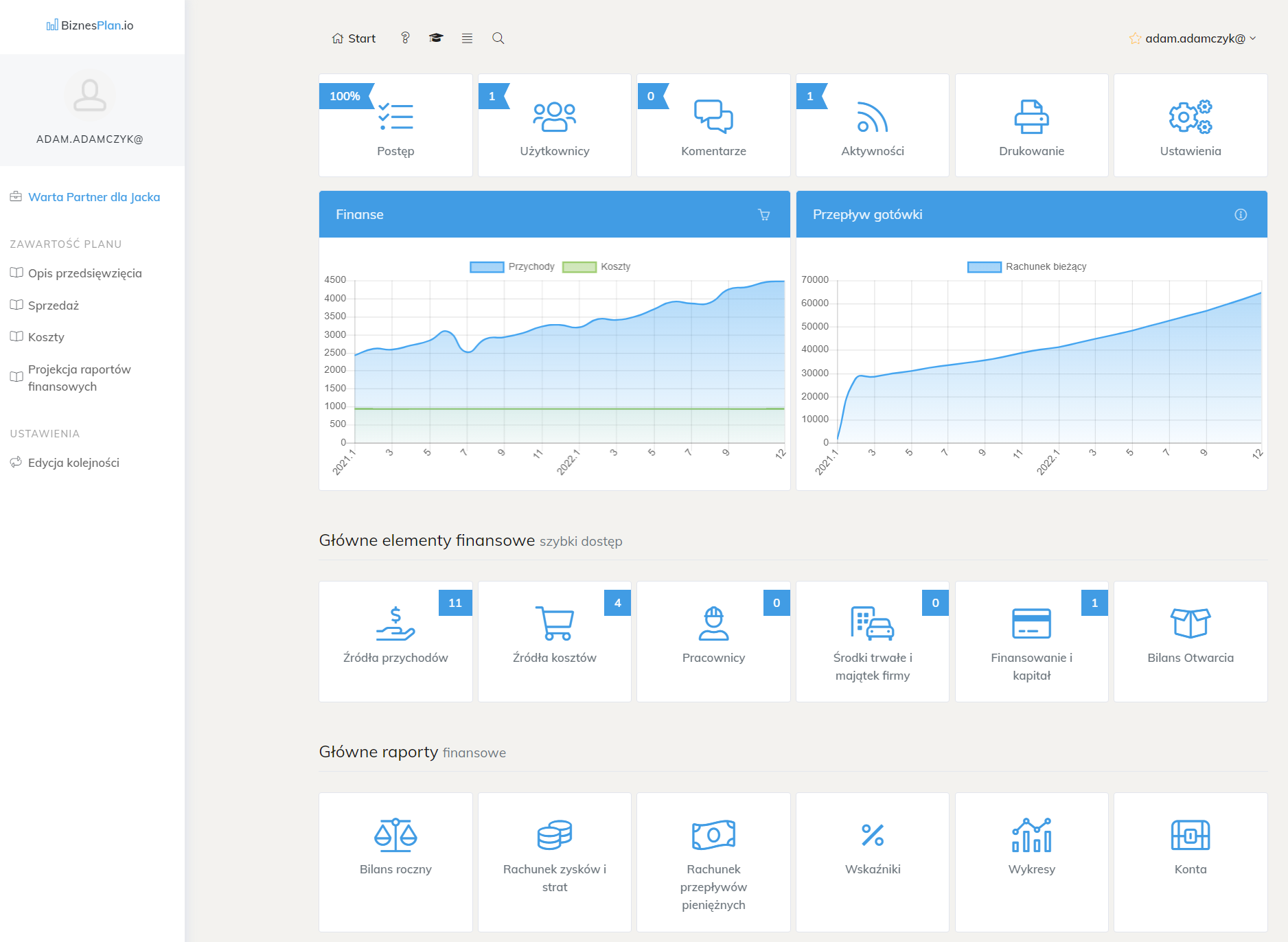Open Koszty in sidebar
The image size is (1288, 942).
coord(37,337)
